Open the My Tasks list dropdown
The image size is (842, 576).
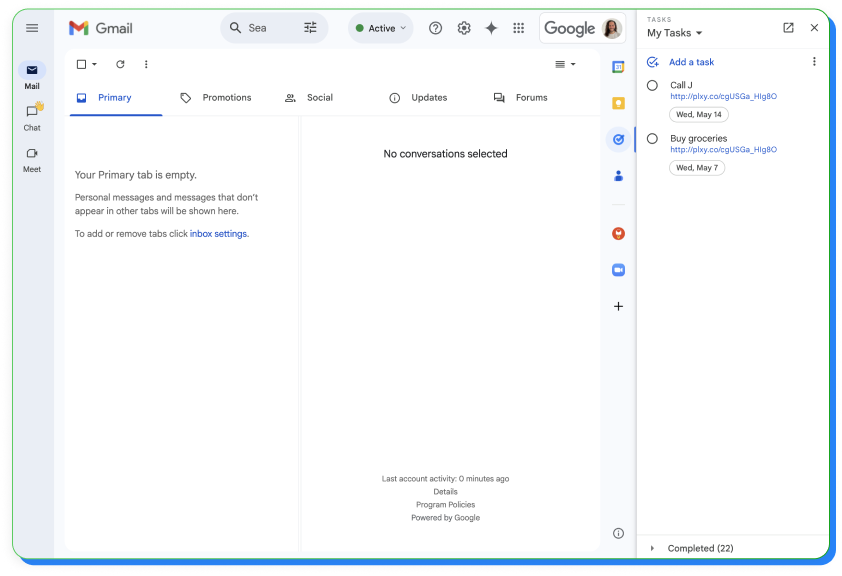coord(673,33)
